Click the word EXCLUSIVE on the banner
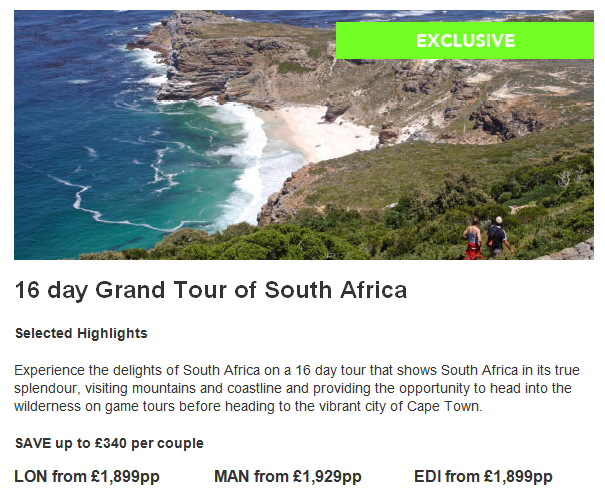Screen dimensions: 605x499 click(x=465, y=41)
